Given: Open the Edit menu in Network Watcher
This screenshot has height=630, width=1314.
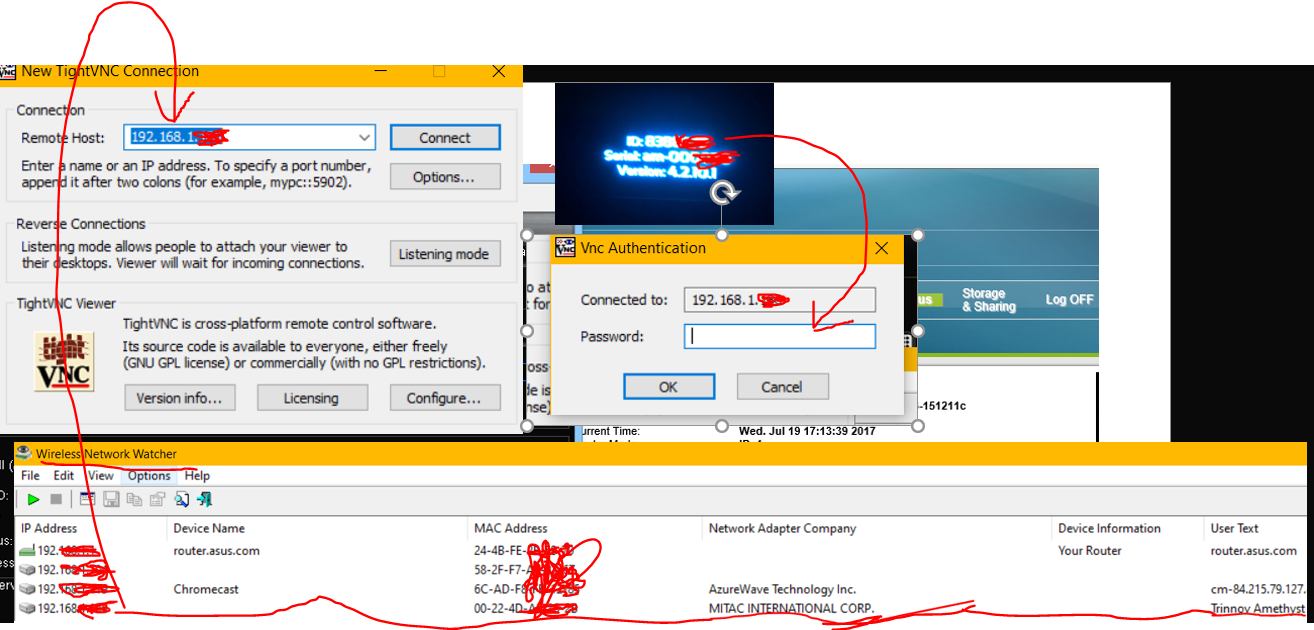Looking at the screenshot, I should point(64,476).
